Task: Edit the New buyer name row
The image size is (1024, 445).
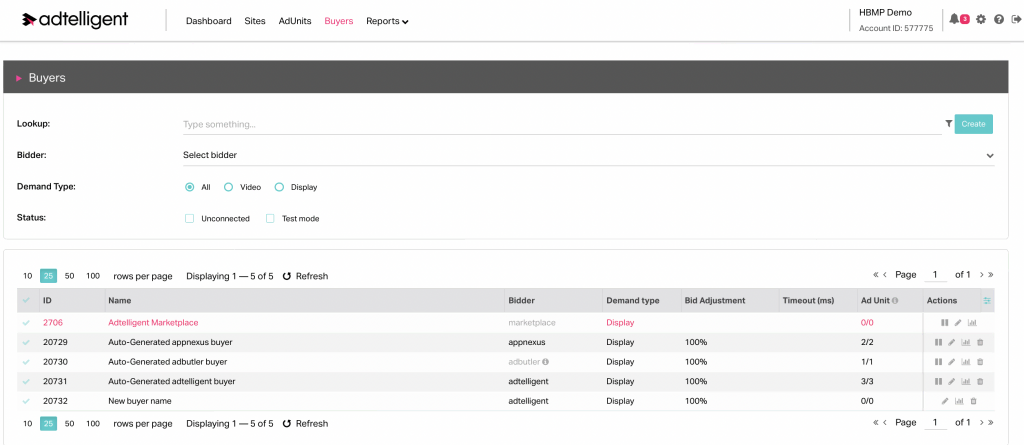Action: point(945,401)
